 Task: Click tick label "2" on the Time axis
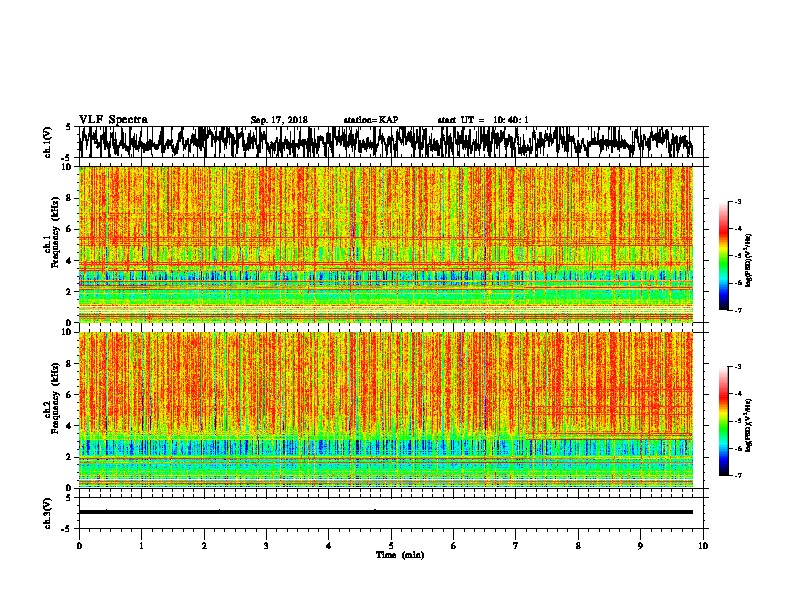204,546
